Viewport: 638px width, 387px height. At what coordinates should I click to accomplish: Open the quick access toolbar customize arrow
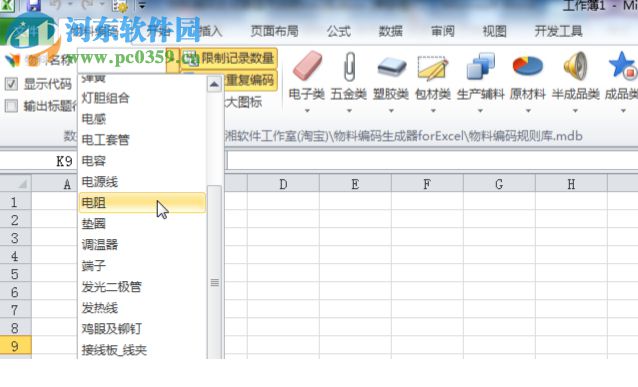click(x=142, y=5)
